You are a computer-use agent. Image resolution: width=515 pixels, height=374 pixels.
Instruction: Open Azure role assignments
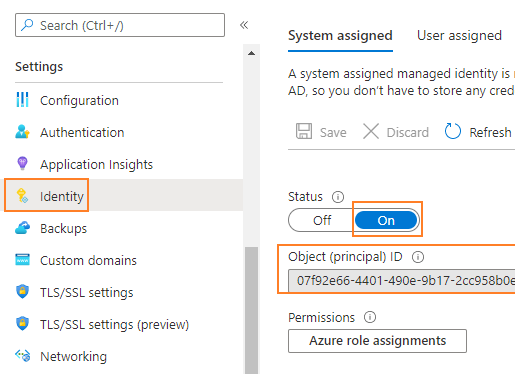377,341
